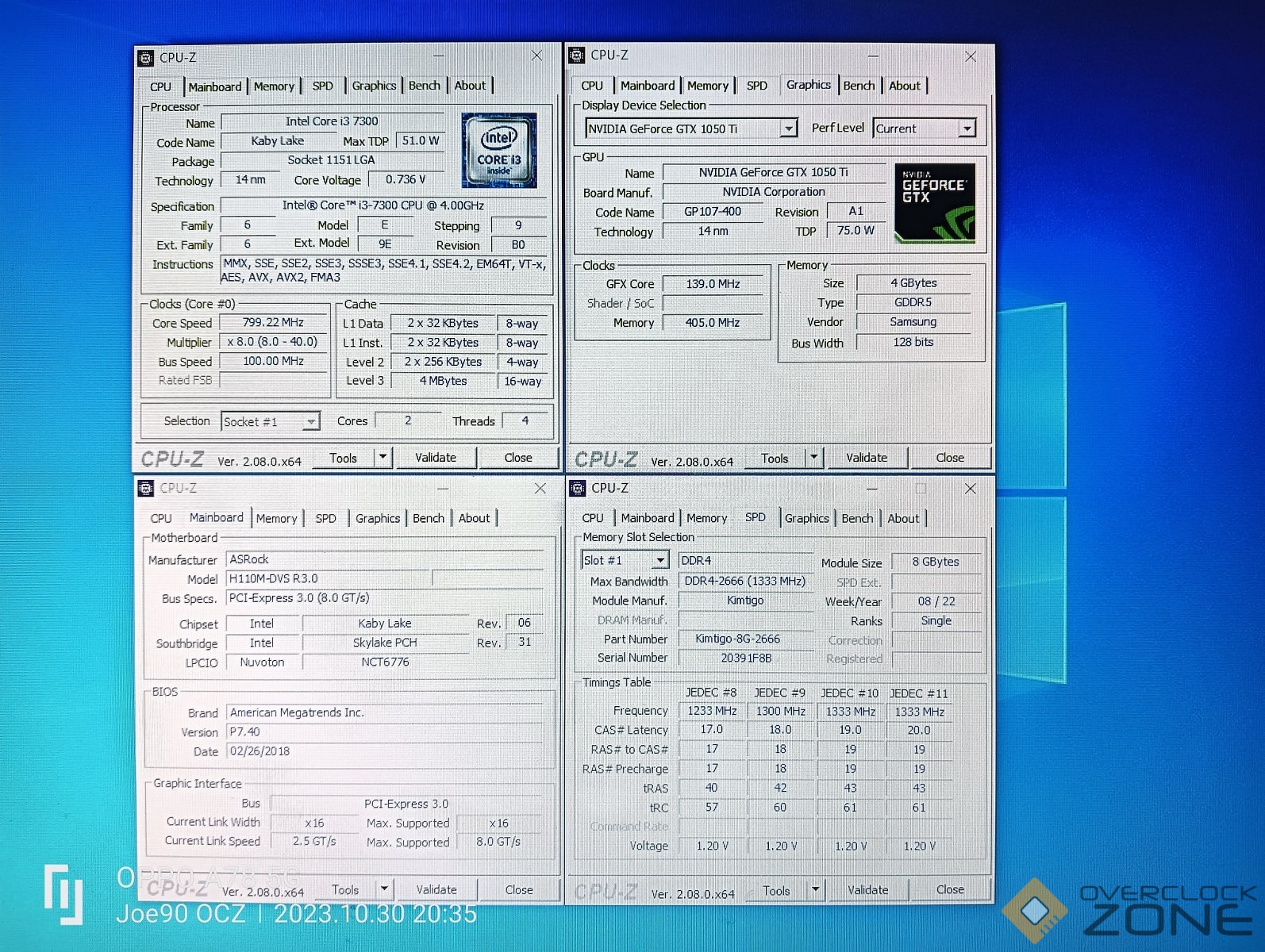Click the Max Bandwidth DDR4-2666 (1333 MHz) field
The height and width of the screenshot is (952, 1265).
point(745,581)
